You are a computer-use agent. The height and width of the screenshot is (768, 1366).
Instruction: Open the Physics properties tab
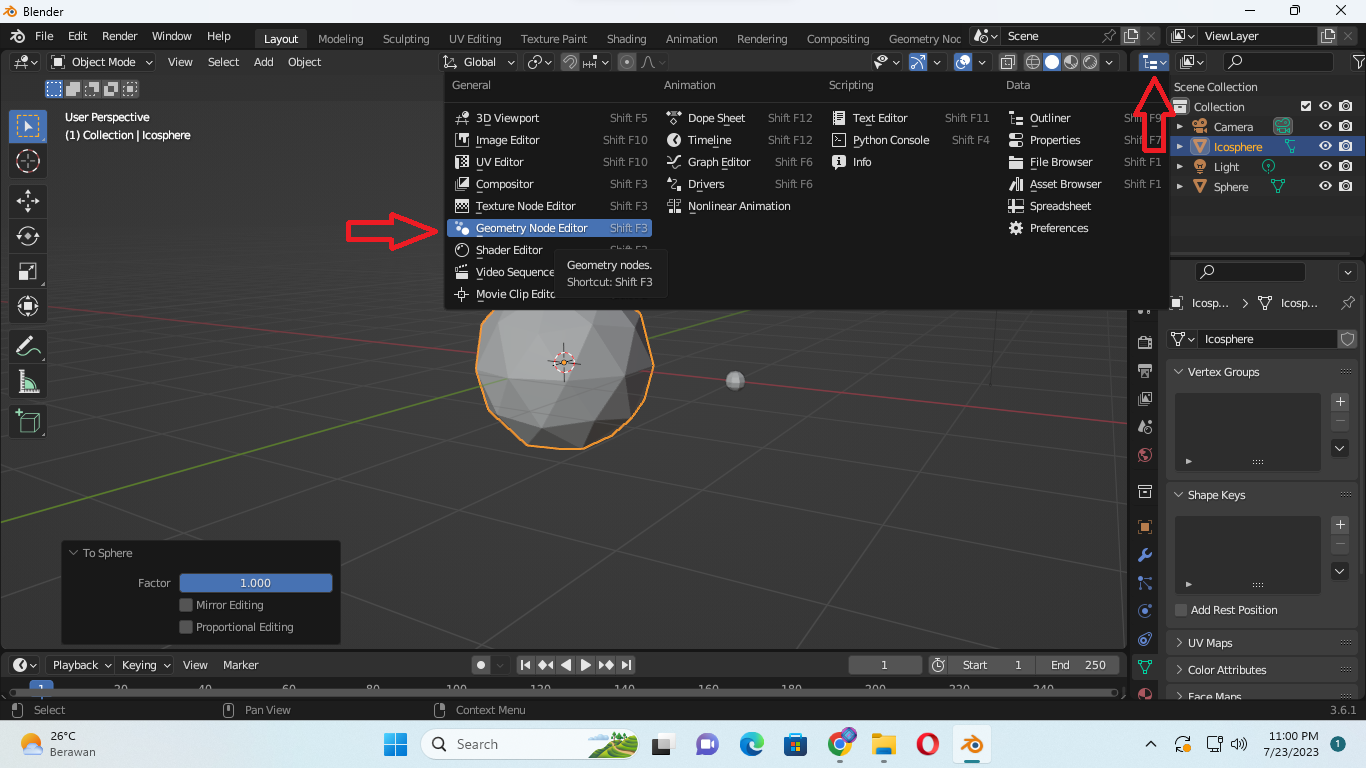pos(1145,611)
